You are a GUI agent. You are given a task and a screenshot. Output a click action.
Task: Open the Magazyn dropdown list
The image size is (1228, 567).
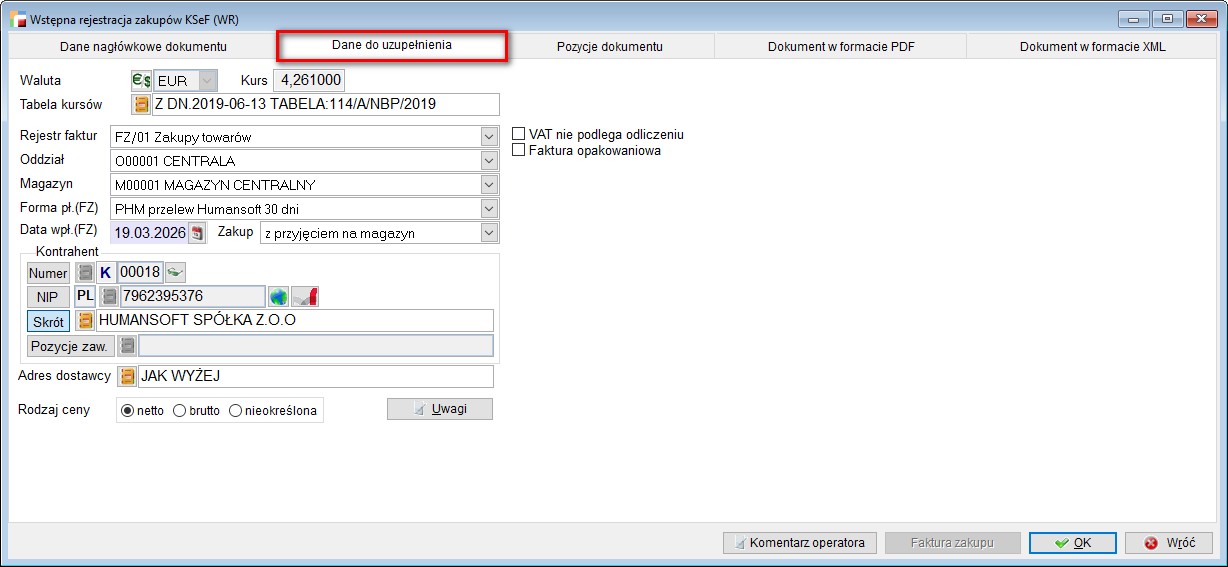[x=489, y=185]
